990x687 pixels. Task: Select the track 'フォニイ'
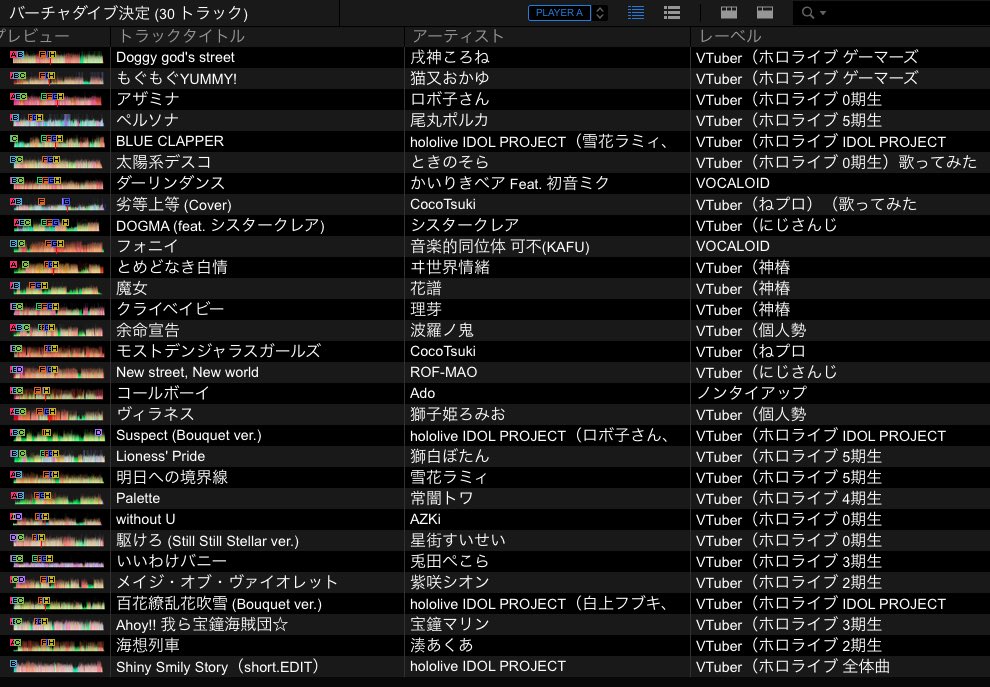(148, 246)
